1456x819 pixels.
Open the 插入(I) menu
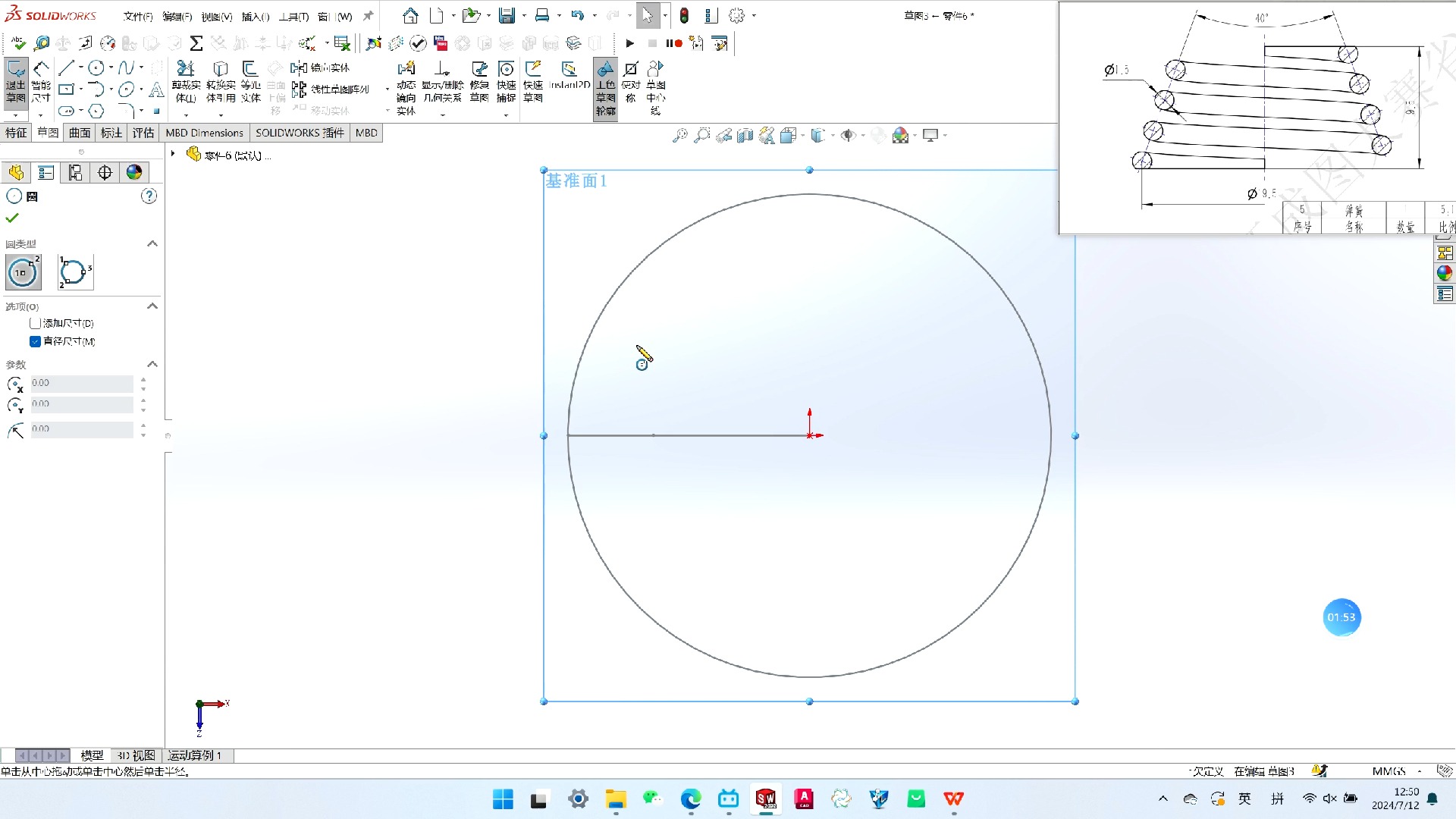point(256,16)
